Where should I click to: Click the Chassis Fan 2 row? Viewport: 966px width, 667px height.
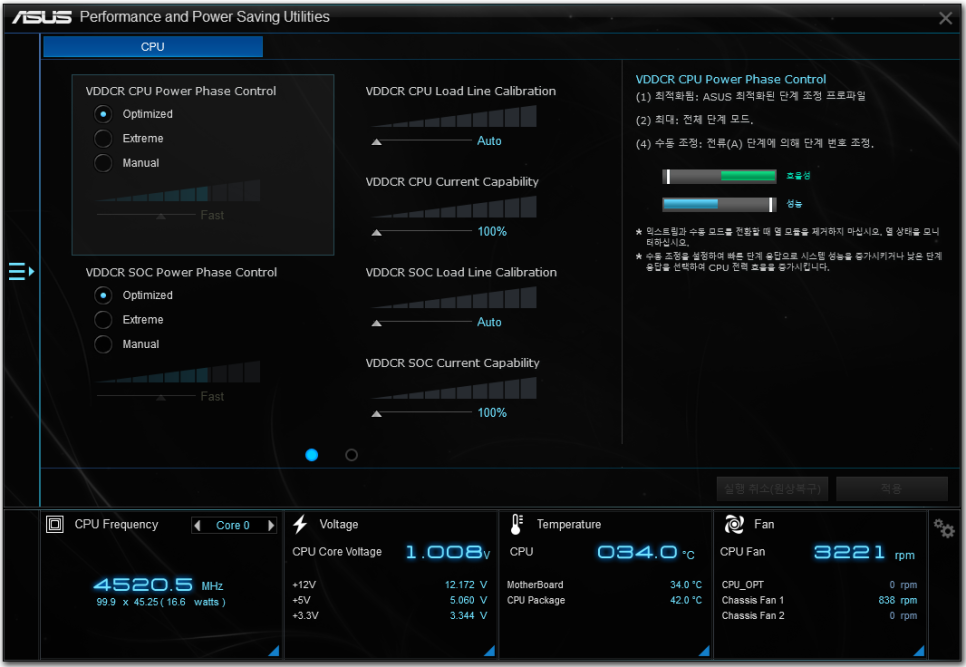click(819, 616)
